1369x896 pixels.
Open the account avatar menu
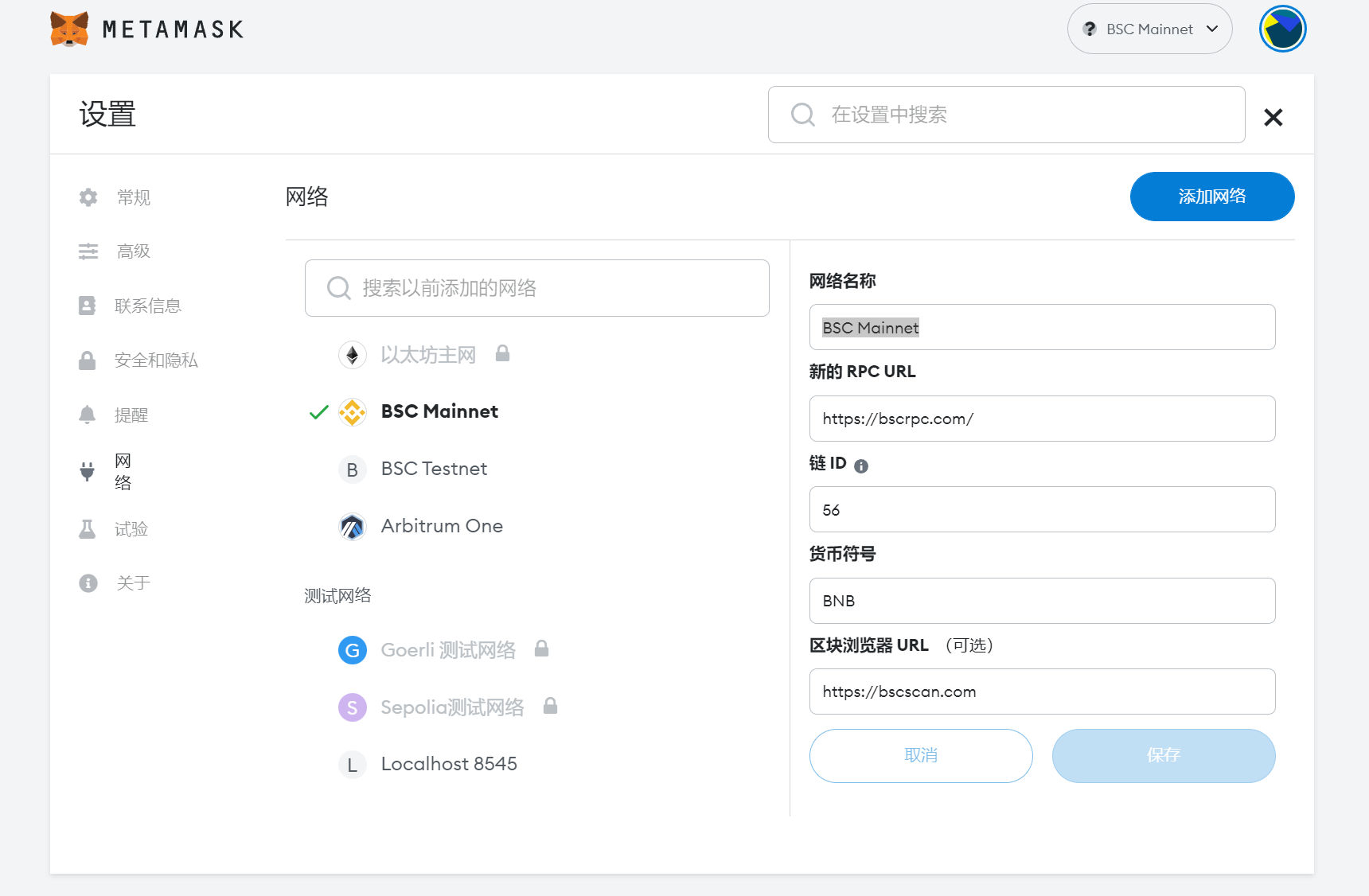point(1282,29)
